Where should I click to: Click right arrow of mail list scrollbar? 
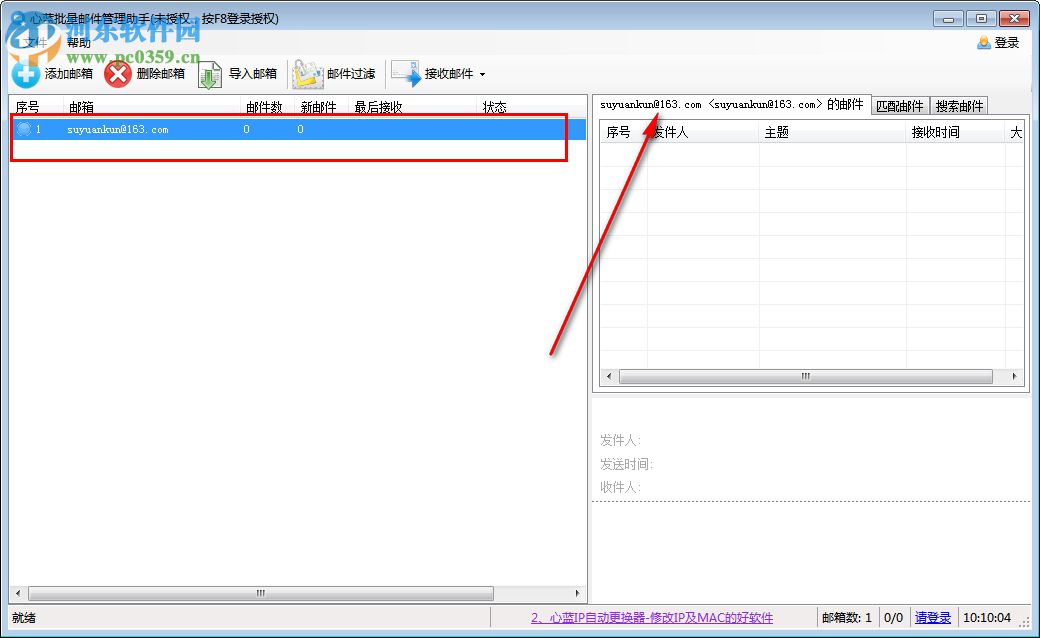(x=1014, y=376)
